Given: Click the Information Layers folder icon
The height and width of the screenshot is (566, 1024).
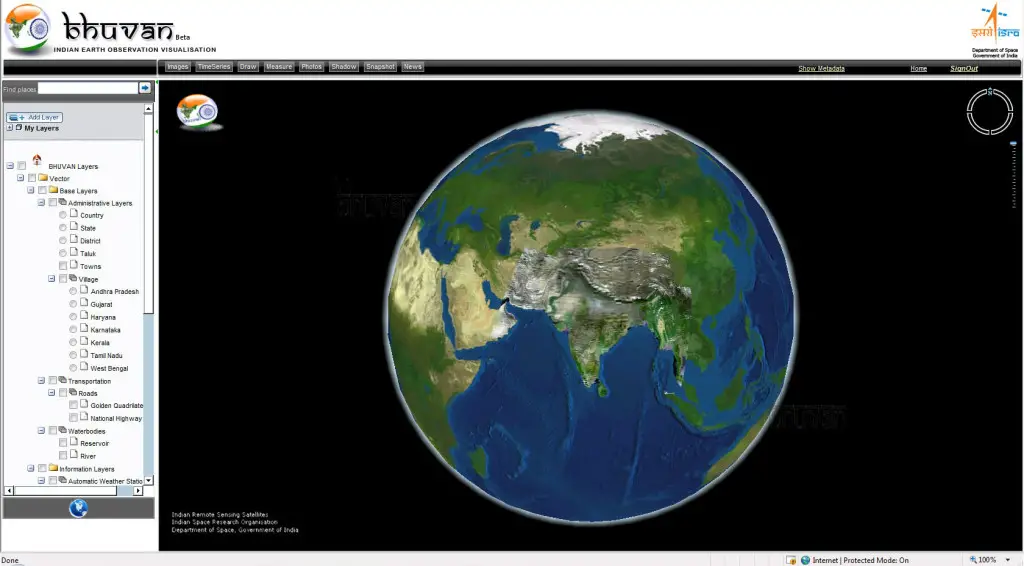Looking at the screenshot, I should point(54,468).
